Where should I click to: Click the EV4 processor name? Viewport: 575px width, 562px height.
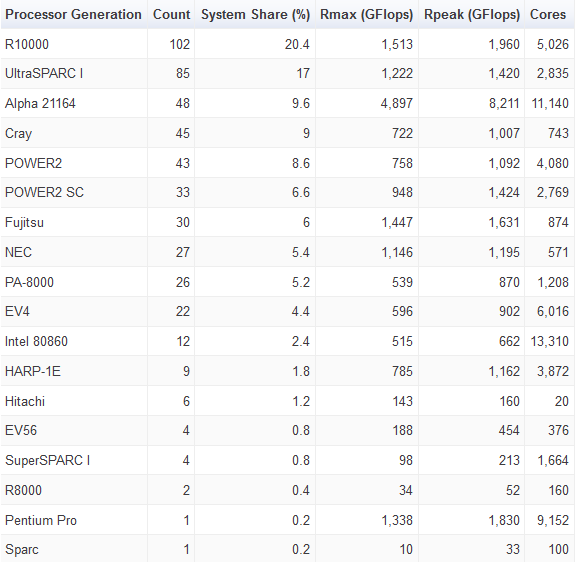click(x=17, y=312)
